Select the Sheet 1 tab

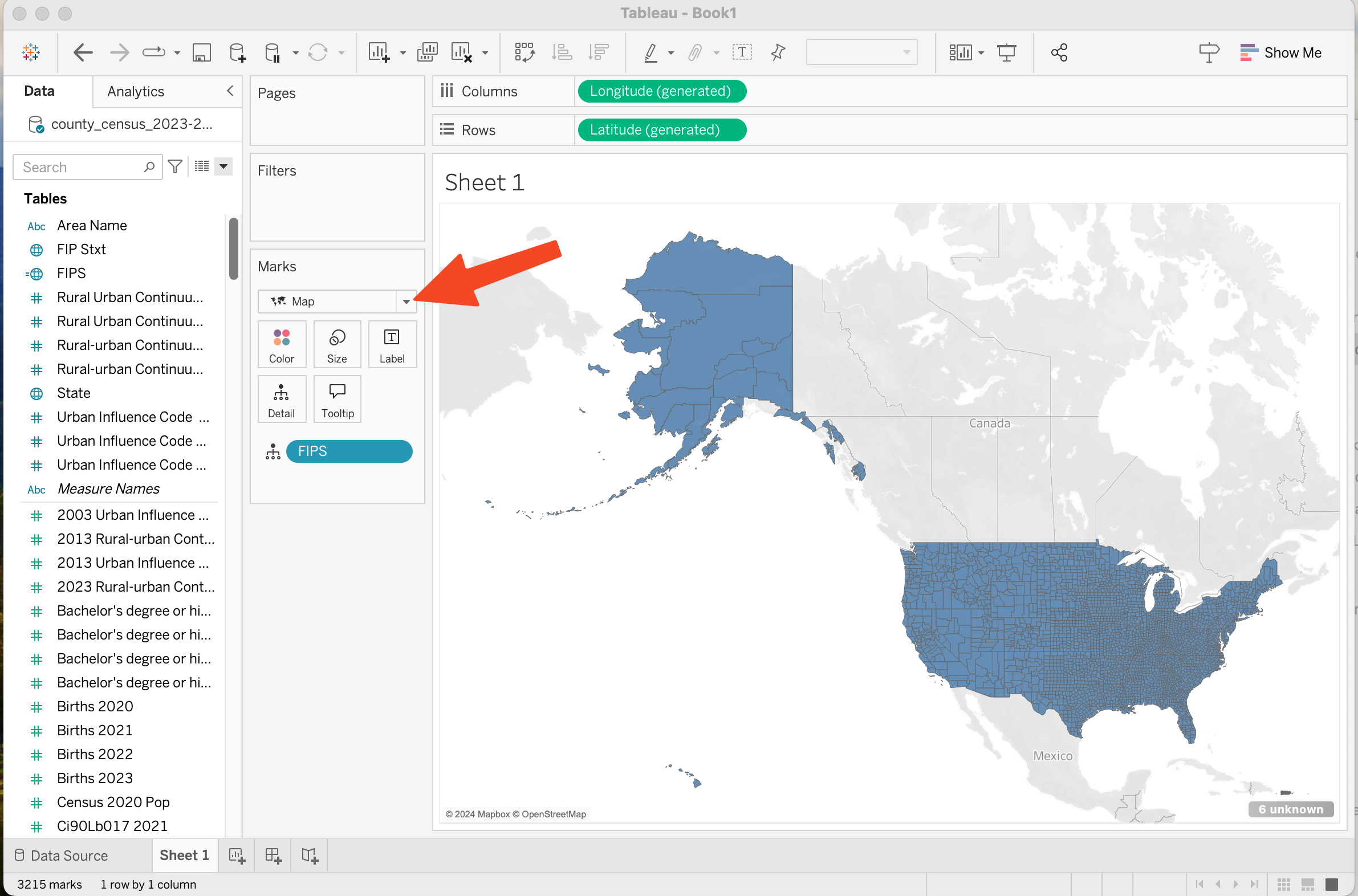tap(185, 855)
